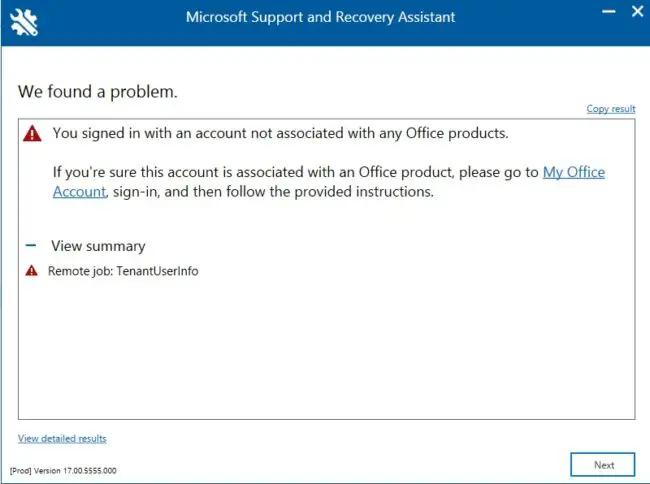The height and width of the screenshot is (484, 650).
Task: Click the Next button
Action: click(x=603, y=465)
